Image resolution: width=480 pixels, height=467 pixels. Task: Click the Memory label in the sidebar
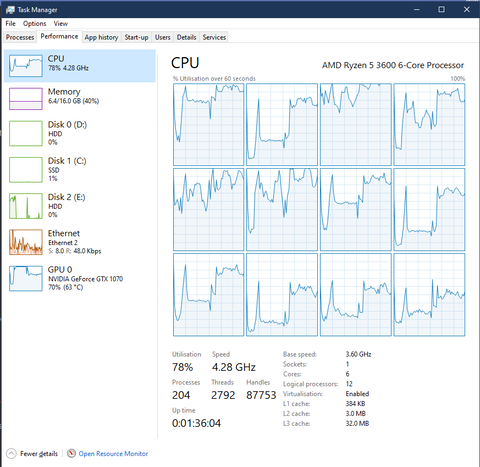point(64,91)
